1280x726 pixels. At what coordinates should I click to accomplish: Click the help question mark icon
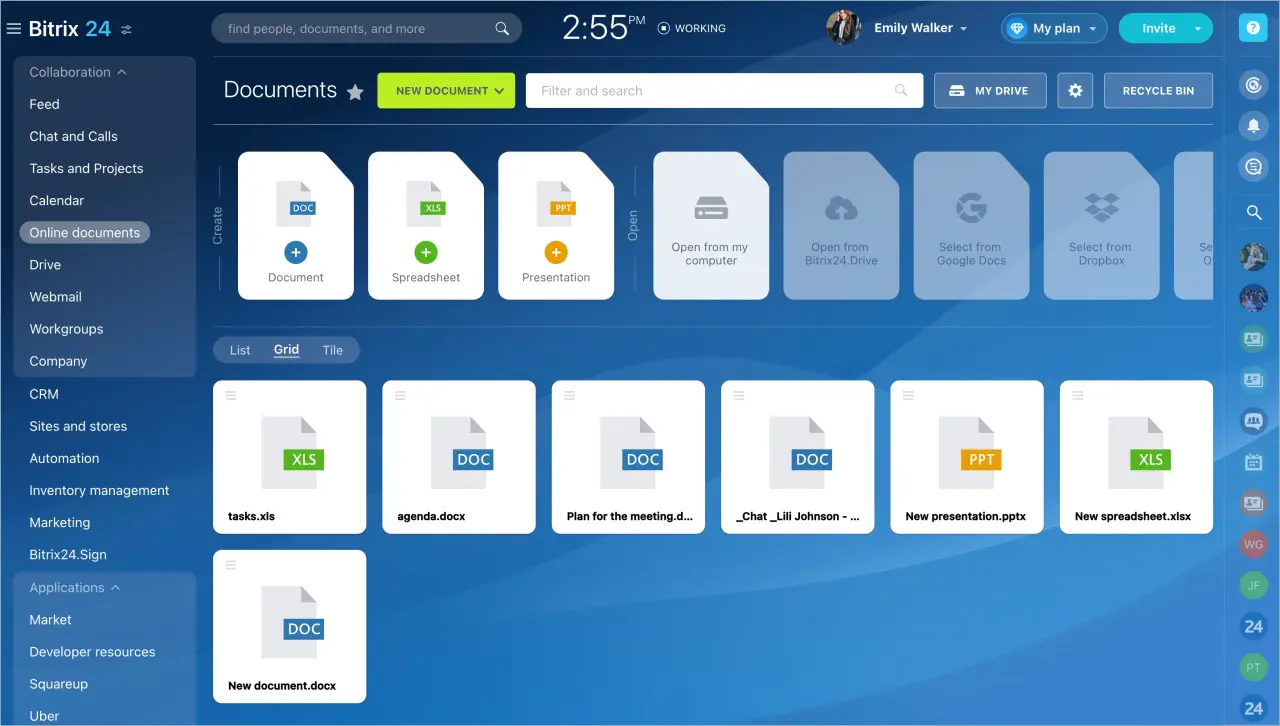pyautogui.click(x=1253, y=28)
